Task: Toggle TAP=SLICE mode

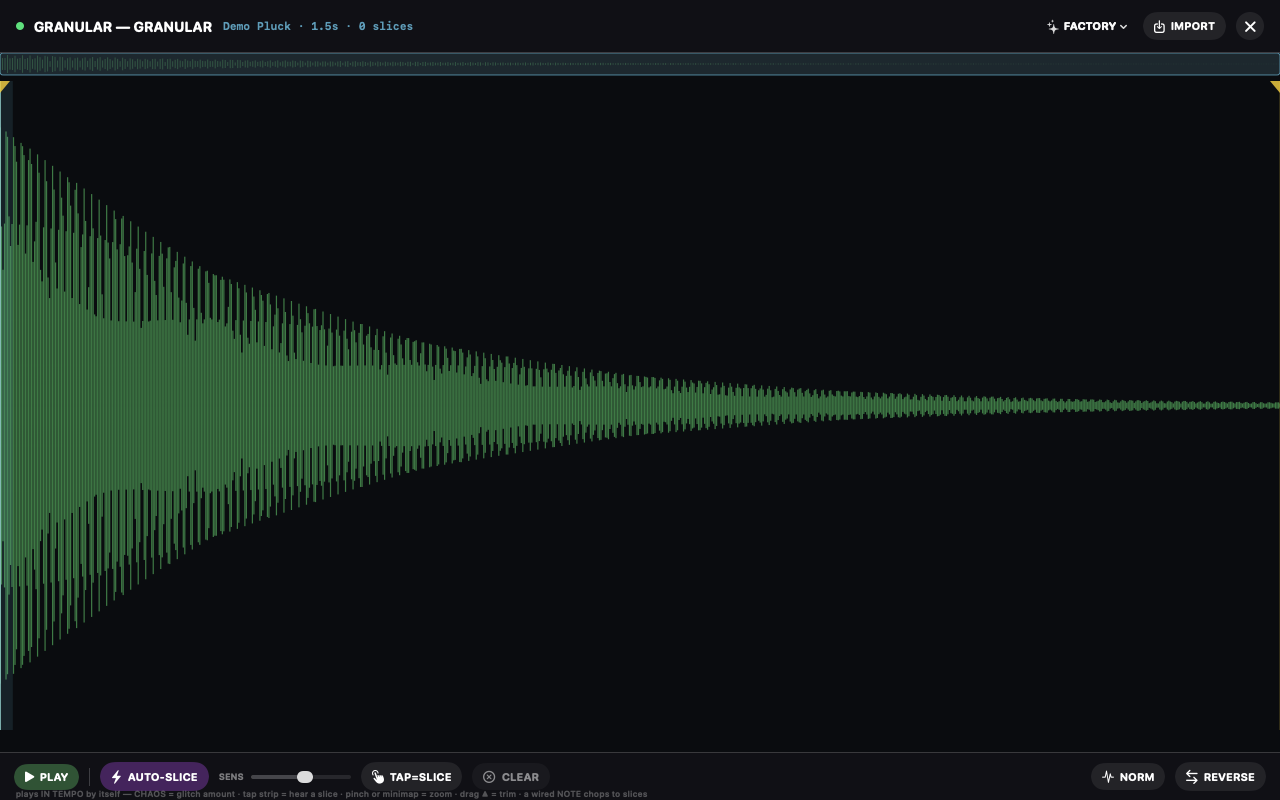Action: 411,777
